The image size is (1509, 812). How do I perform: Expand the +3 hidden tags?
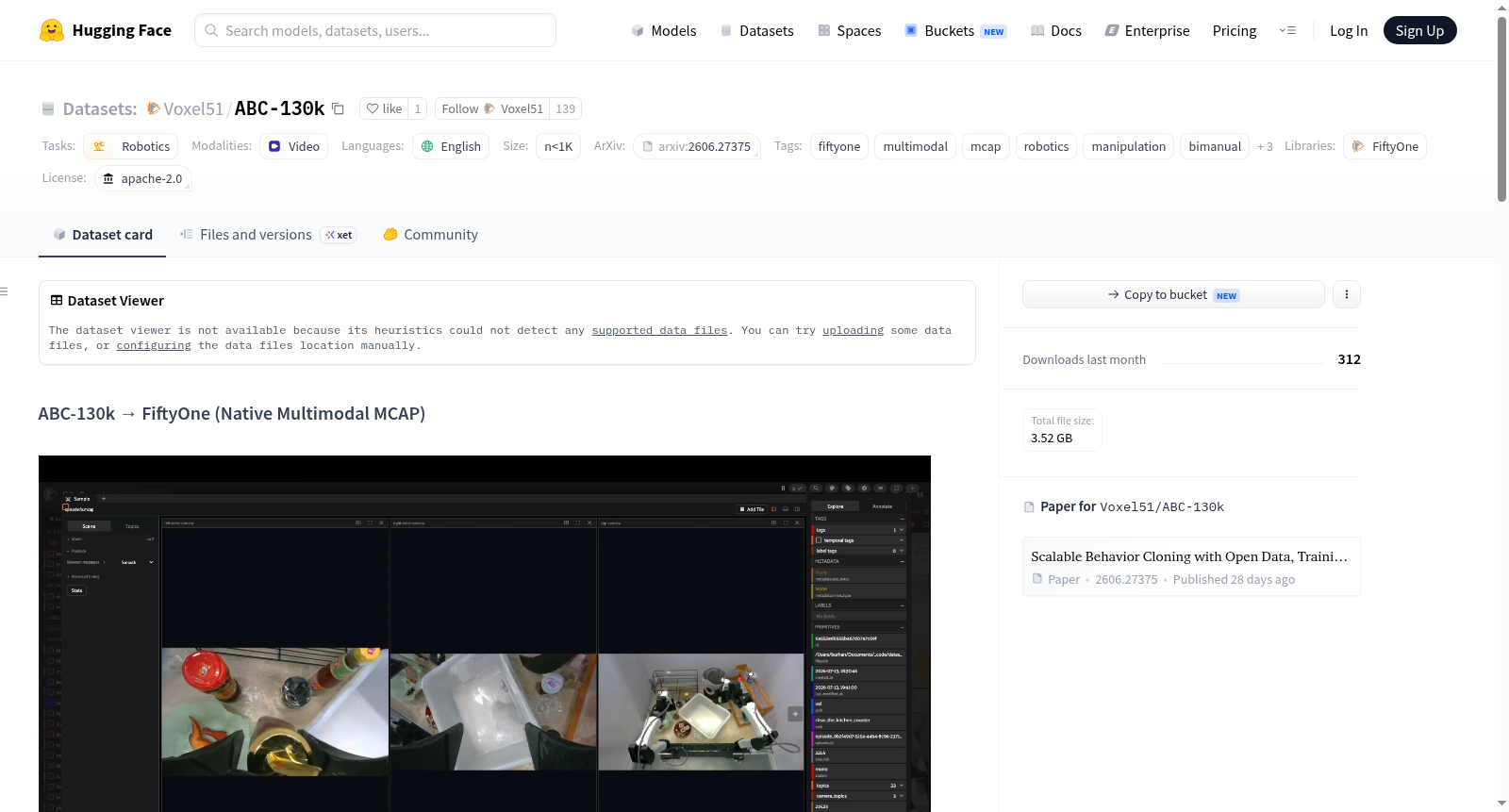click(x=1265, y=146)
